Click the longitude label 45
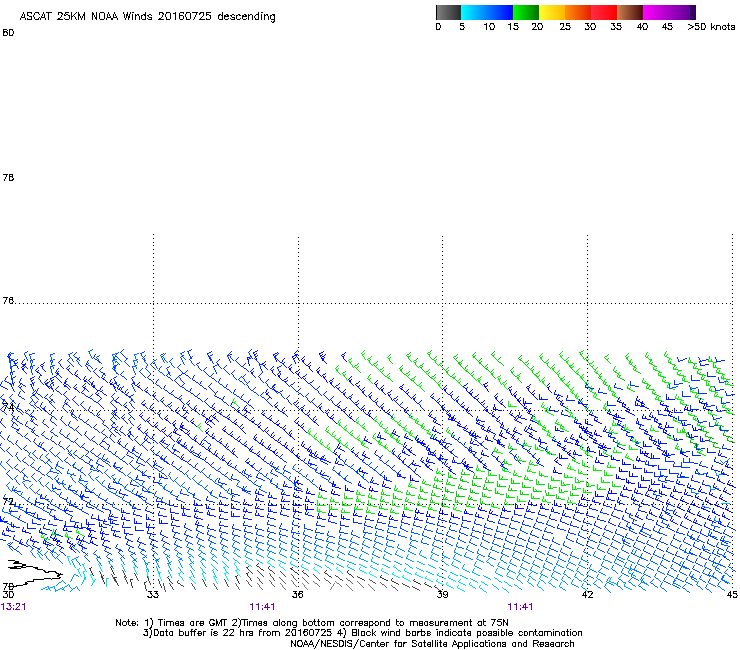The image size is (740, 650). point(732,594)
